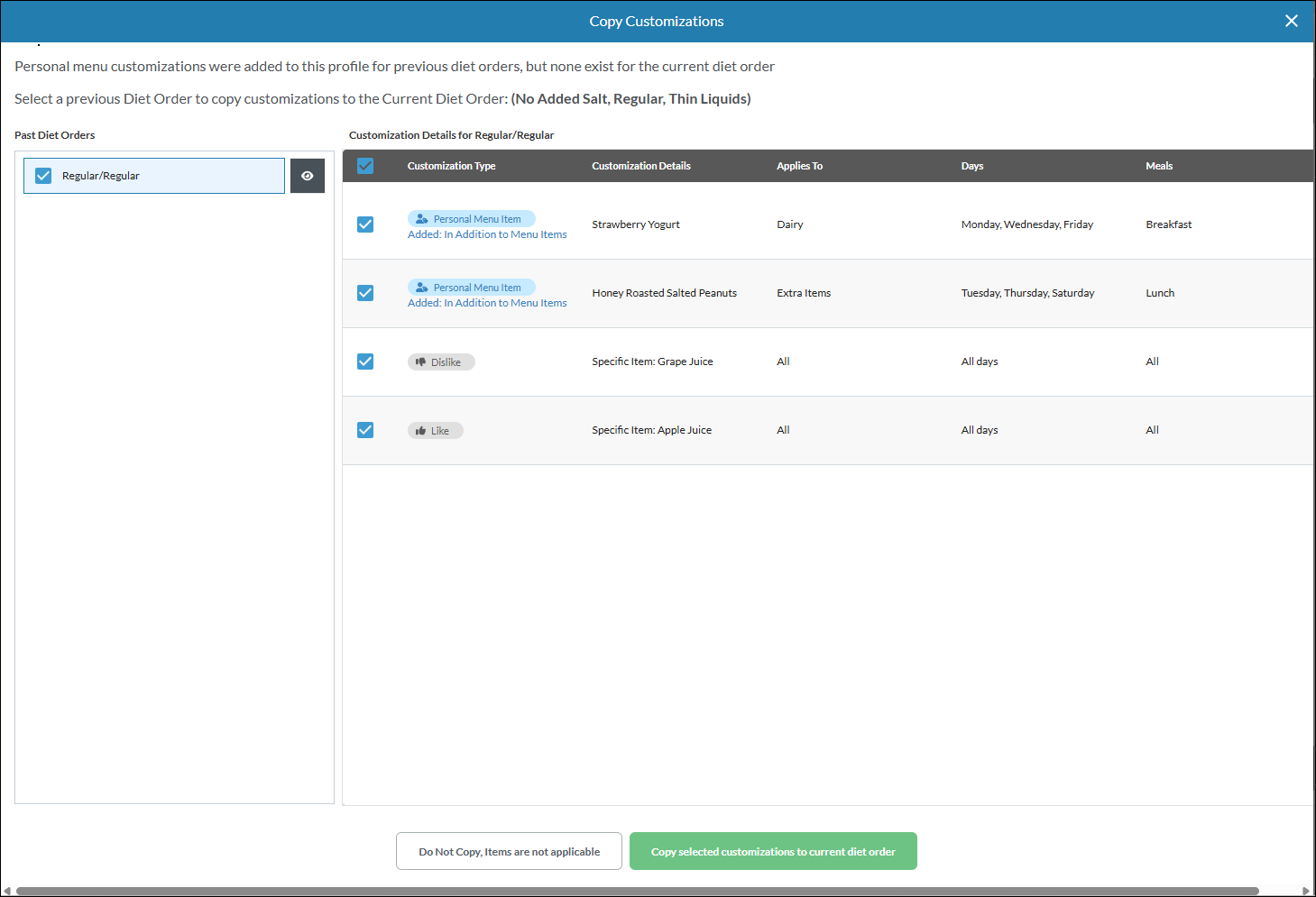Click 'Monday, Wednesday, Friday' days cell
The height and width of the screenshot is (897, 1316).
pos(1027,224)
